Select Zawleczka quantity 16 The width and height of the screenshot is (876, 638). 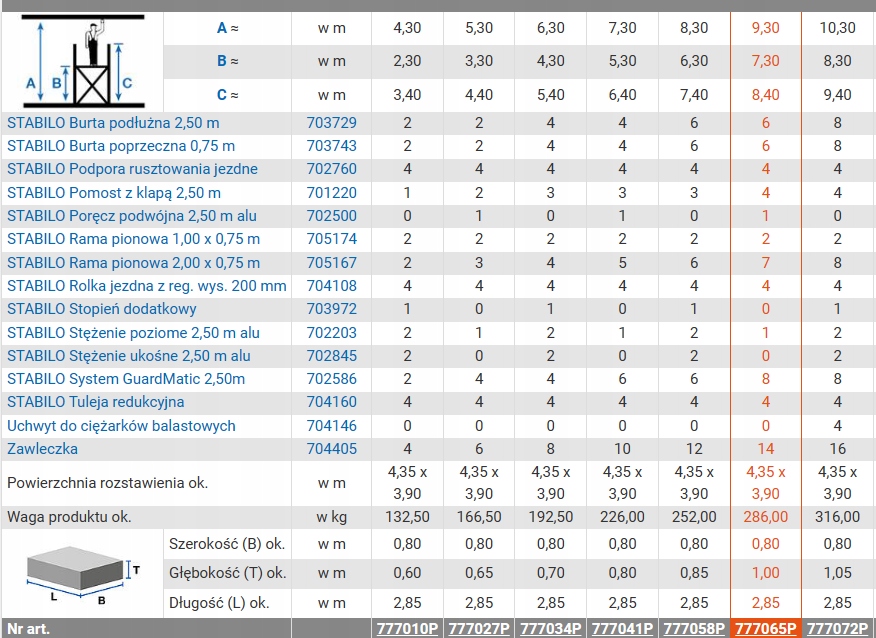click(x=837, y=449)
